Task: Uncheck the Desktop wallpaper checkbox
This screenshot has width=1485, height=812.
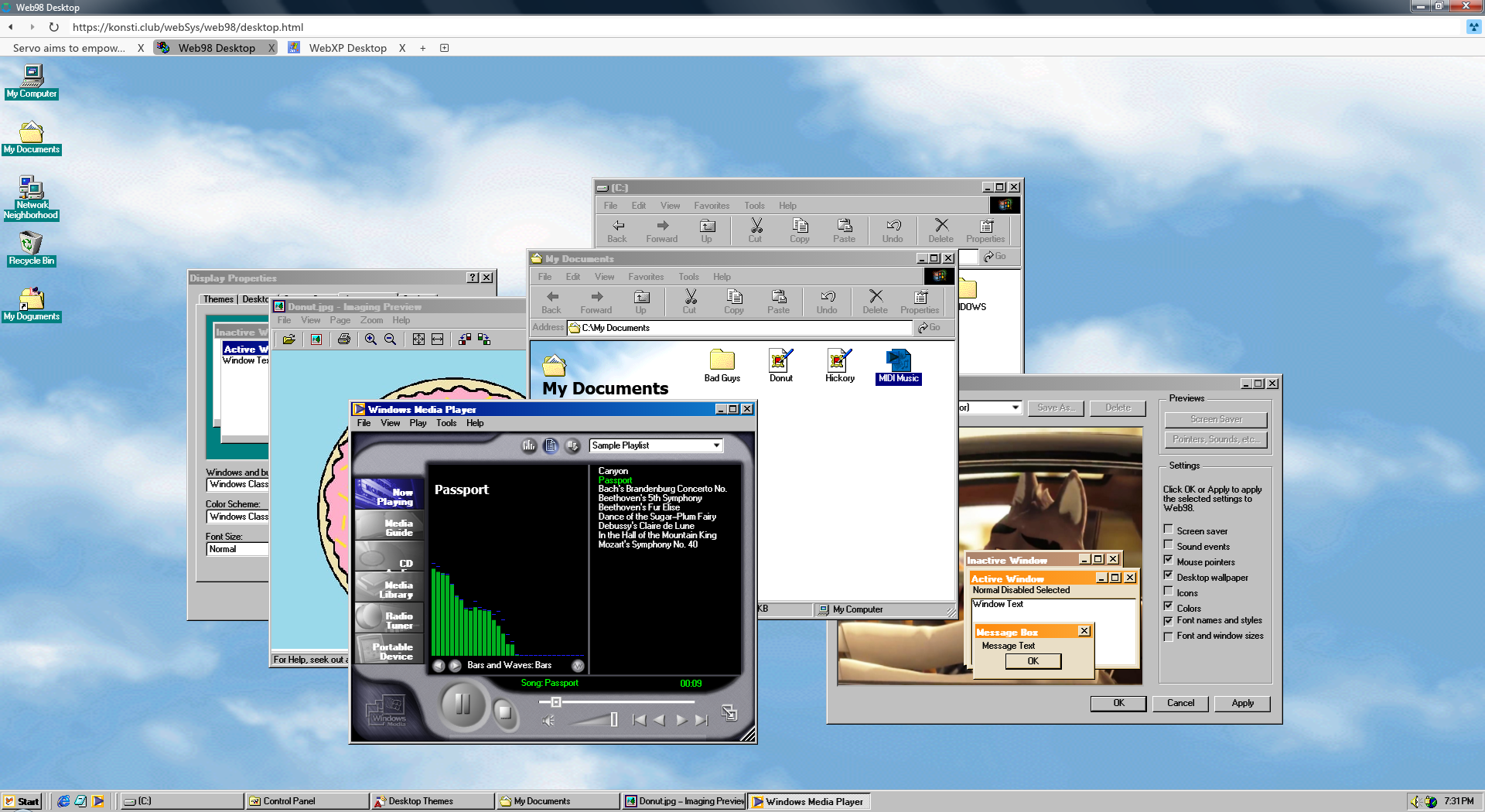Action: pyautogui.click(x=1169, y=576)
